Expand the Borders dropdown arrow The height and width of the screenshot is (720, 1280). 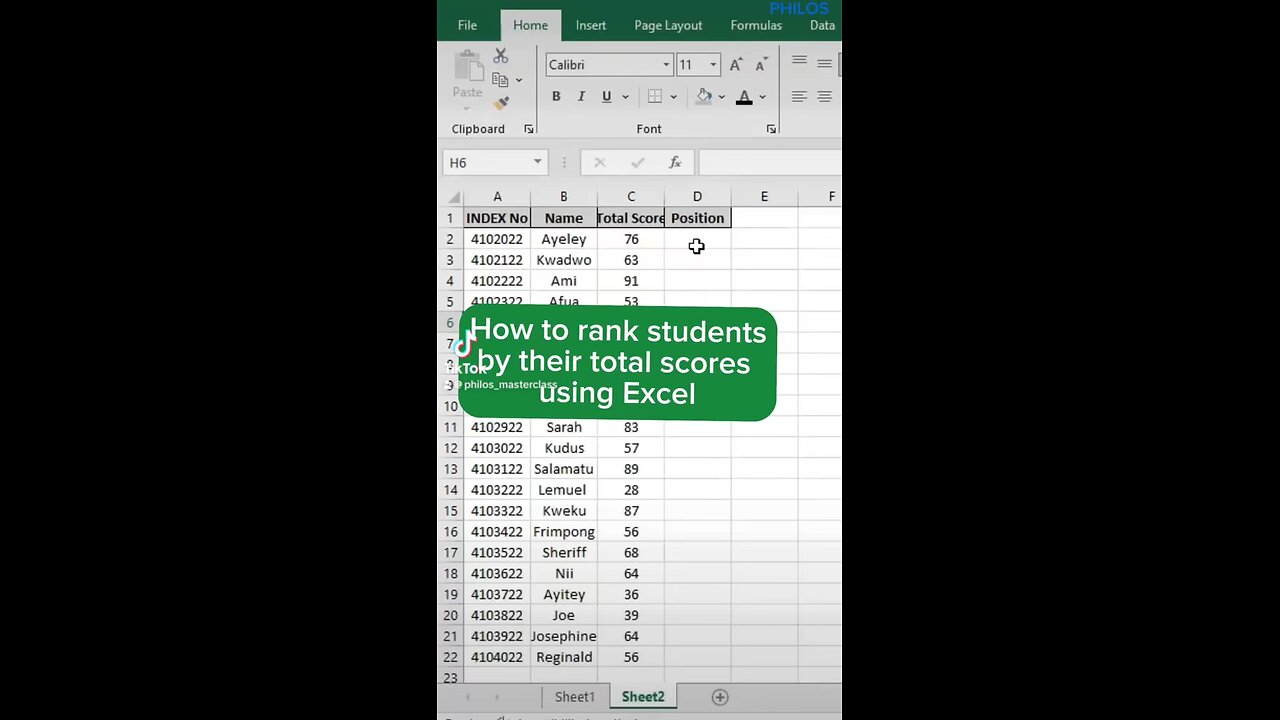673,97
